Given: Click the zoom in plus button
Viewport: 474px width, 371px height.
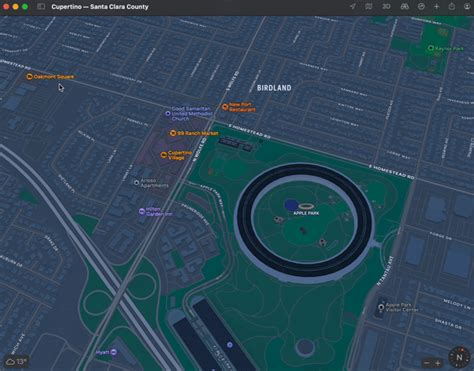Looking at the screenshot, I should click(x=438, y=363).
